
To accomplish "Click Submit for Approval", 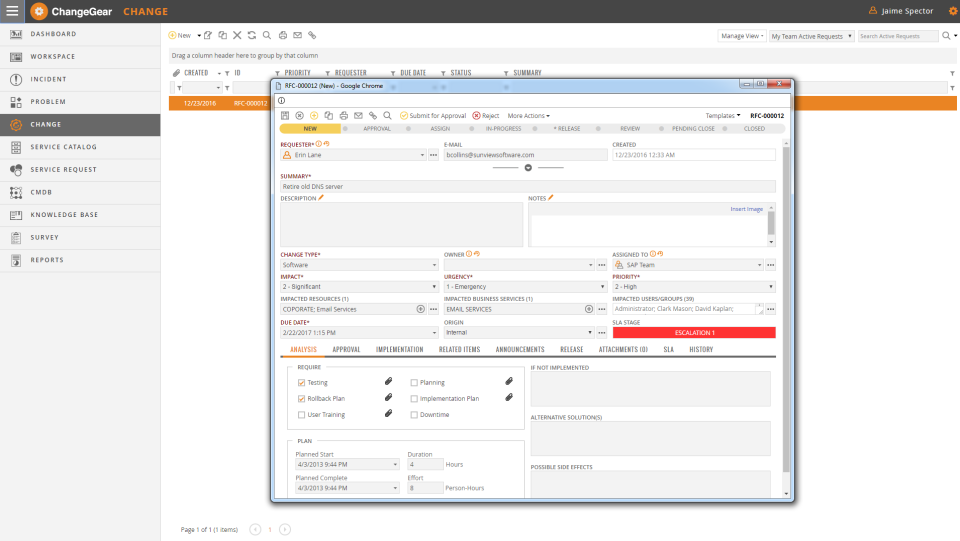I will point(433,116).
